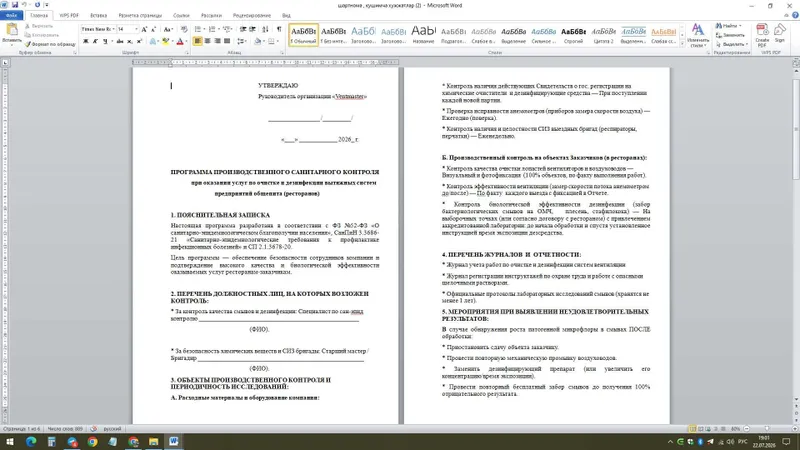This screenshot has height=450, width=800.
Task: Open Windows Start menu
Action: pos(10,441)
